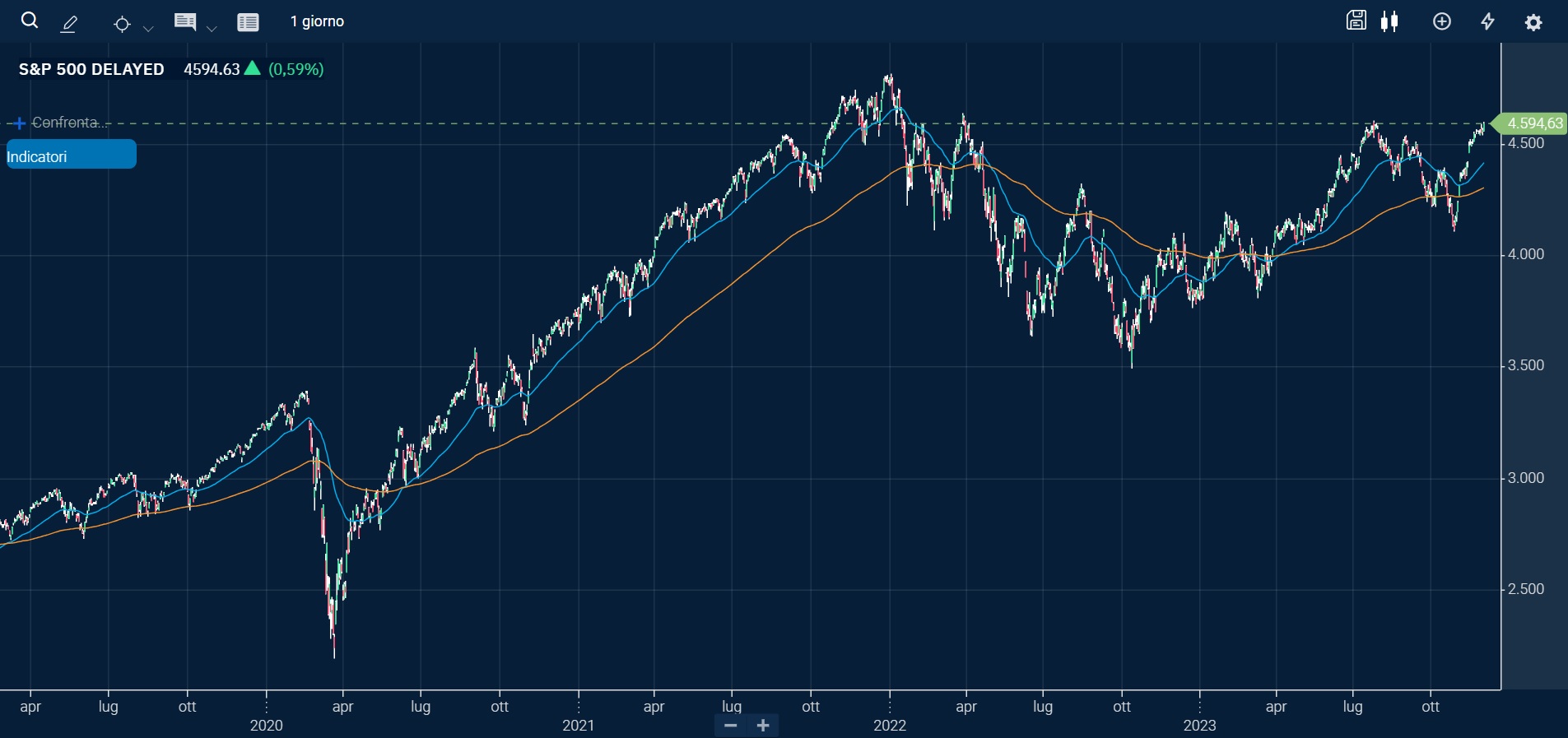This screenshot has width=1568, height=738.
Task: Open the symbol search magnifier
Action: (30, 21)
